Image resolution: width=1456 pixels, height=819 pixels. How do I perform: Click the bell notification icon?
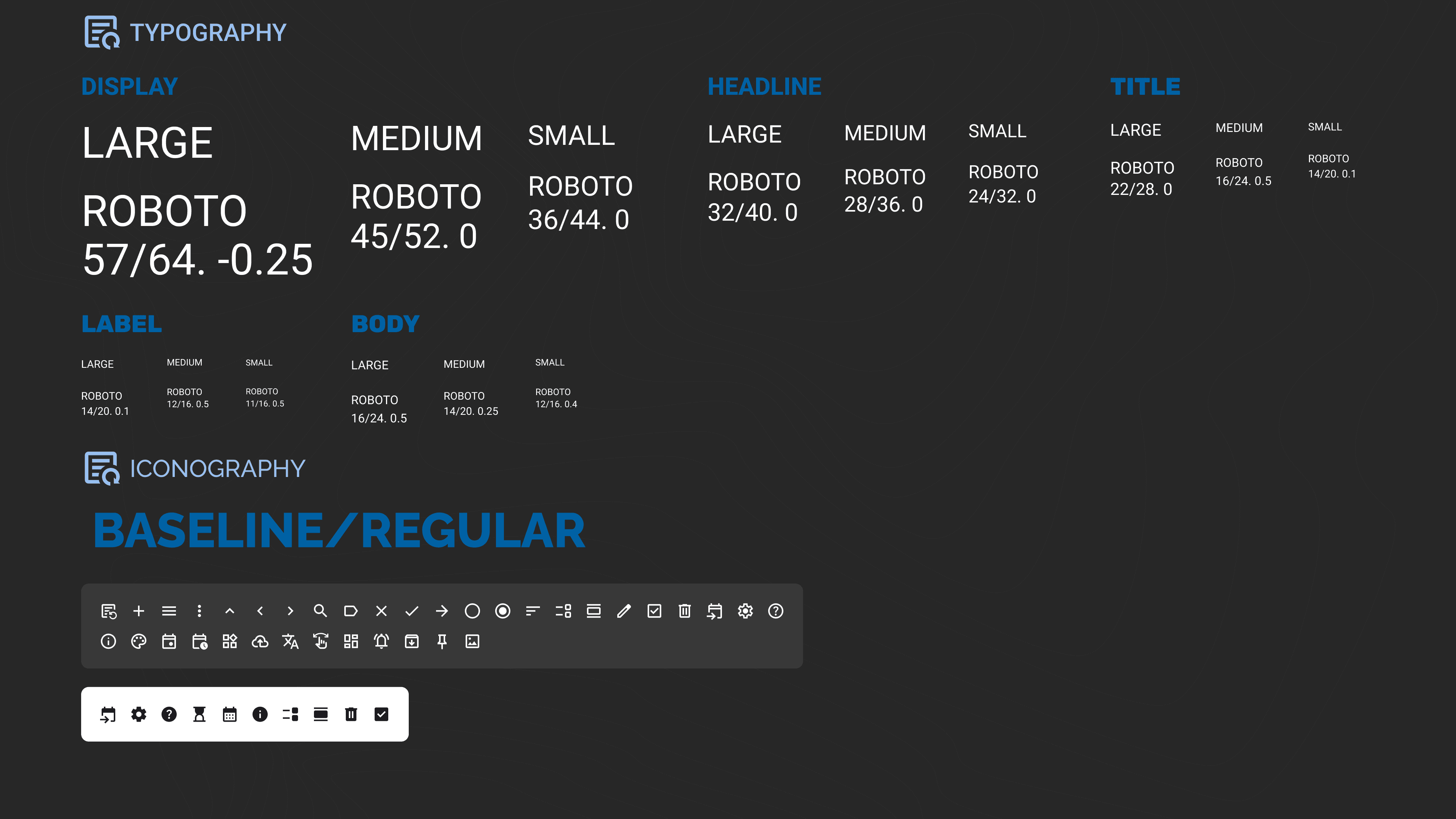pyautogui.click(x=381, y=641)
